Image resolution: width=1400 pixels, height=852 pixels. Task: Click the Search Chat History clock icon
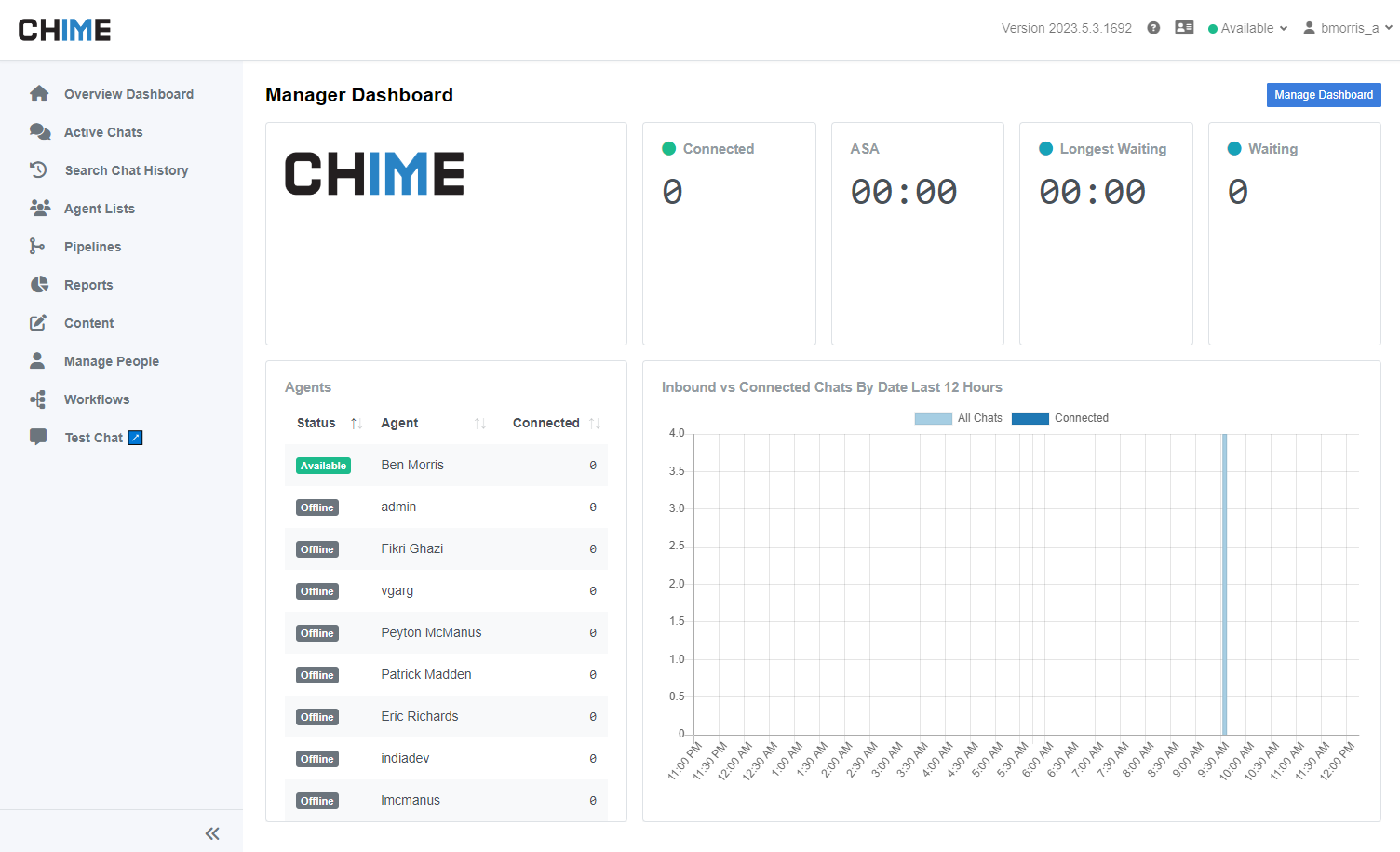[39, 170]
